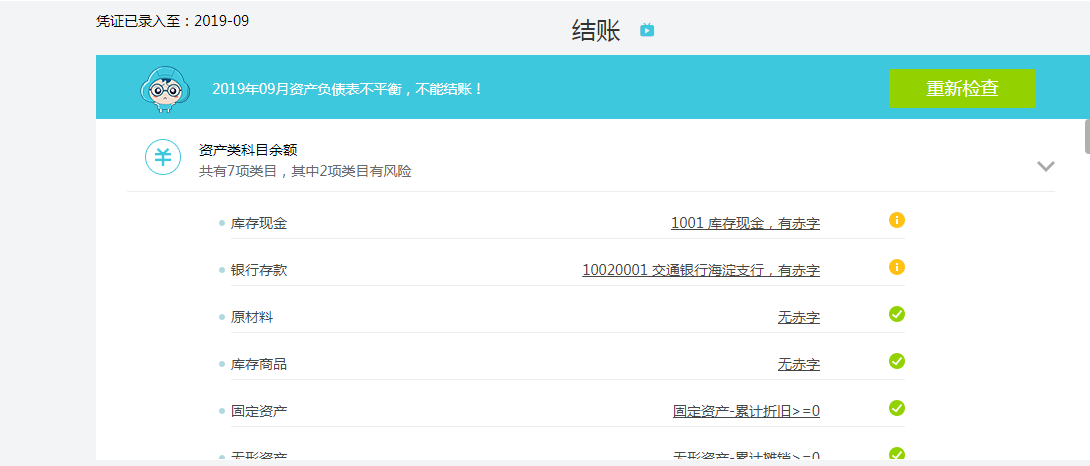
Task: Click the video tutorial icon beside 结账
Action: point(647,31)
